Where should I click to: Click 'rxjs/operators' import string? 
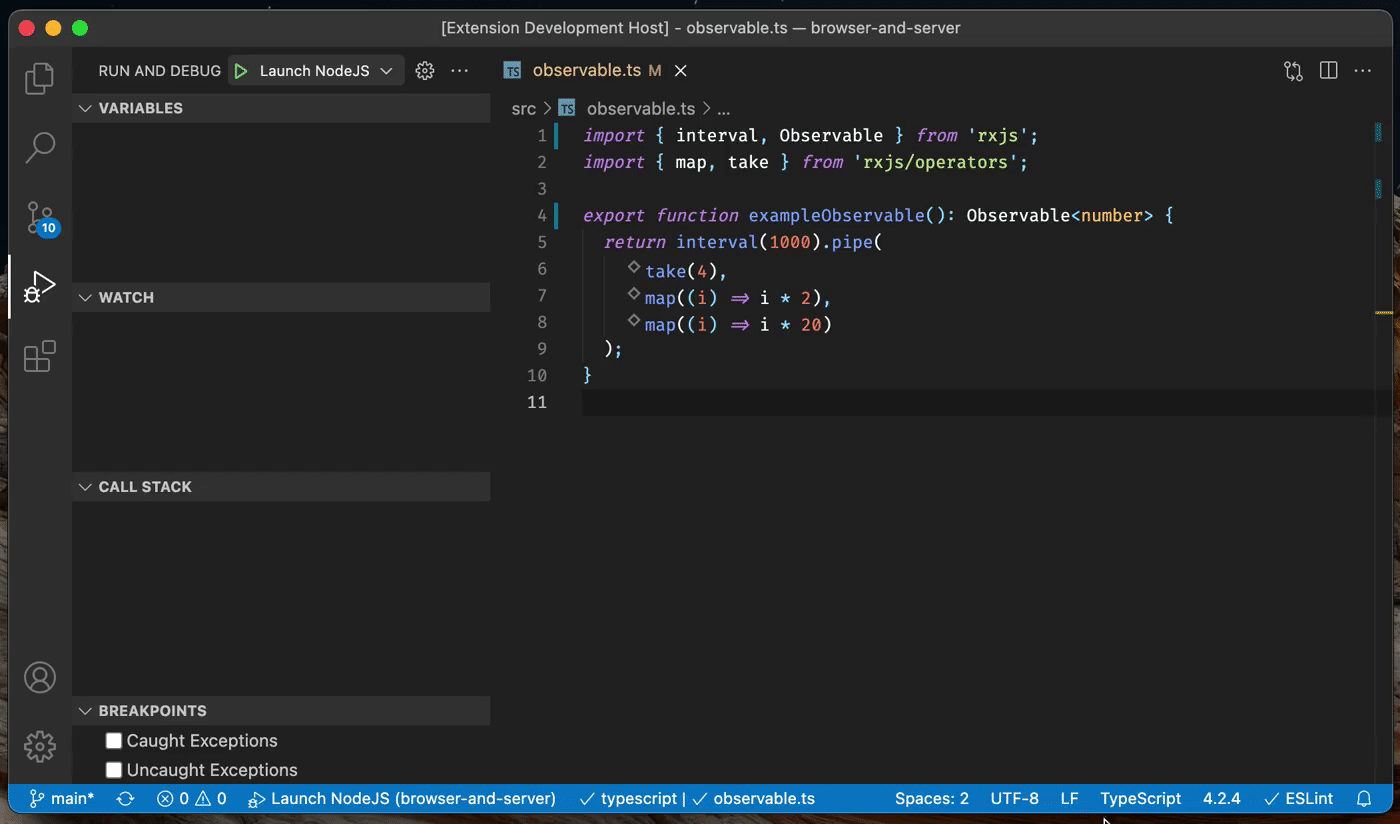(935, 162)
